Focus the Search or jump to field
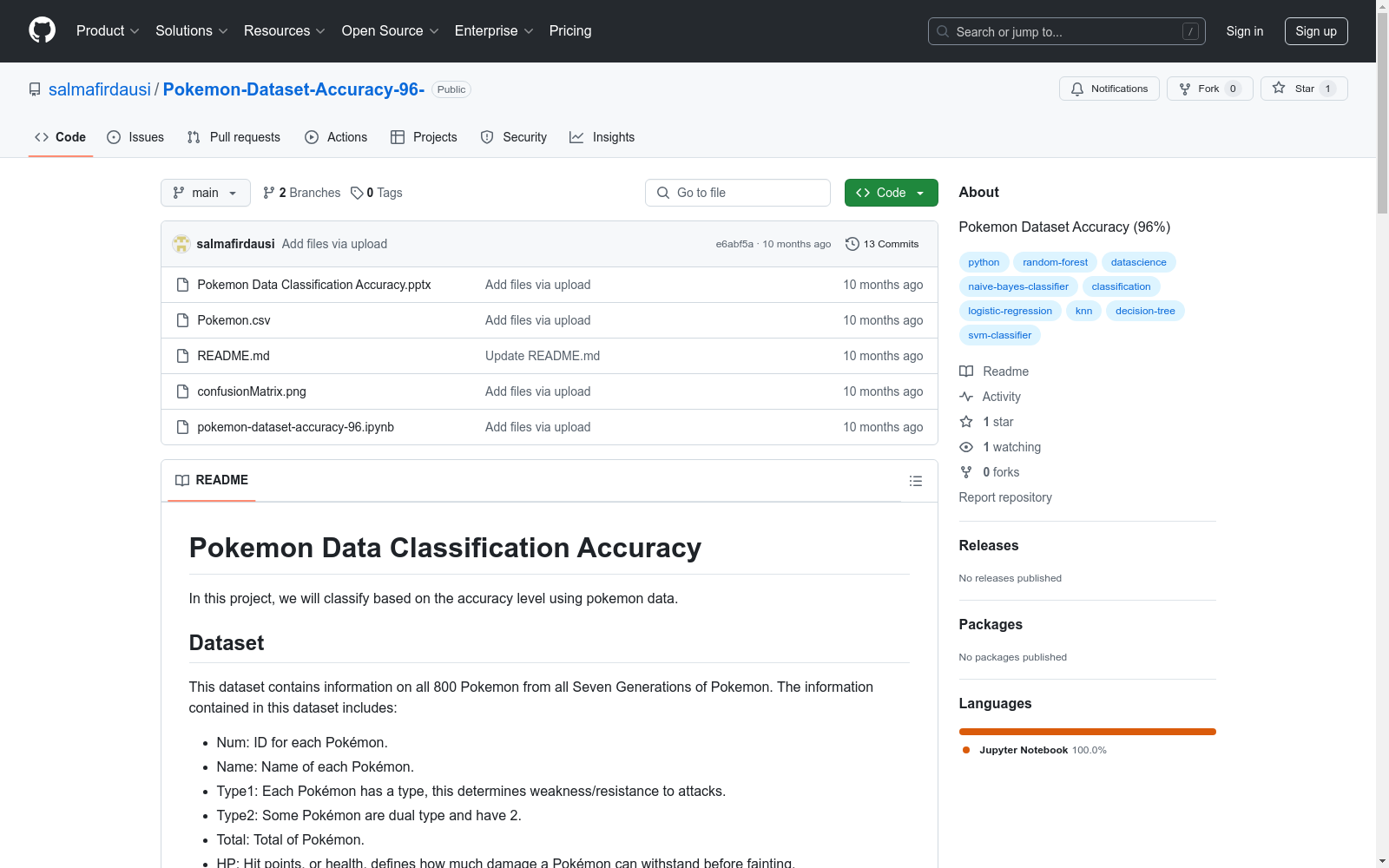Viewport: 1389px width, 868px height. click(x=1066, y=31)
